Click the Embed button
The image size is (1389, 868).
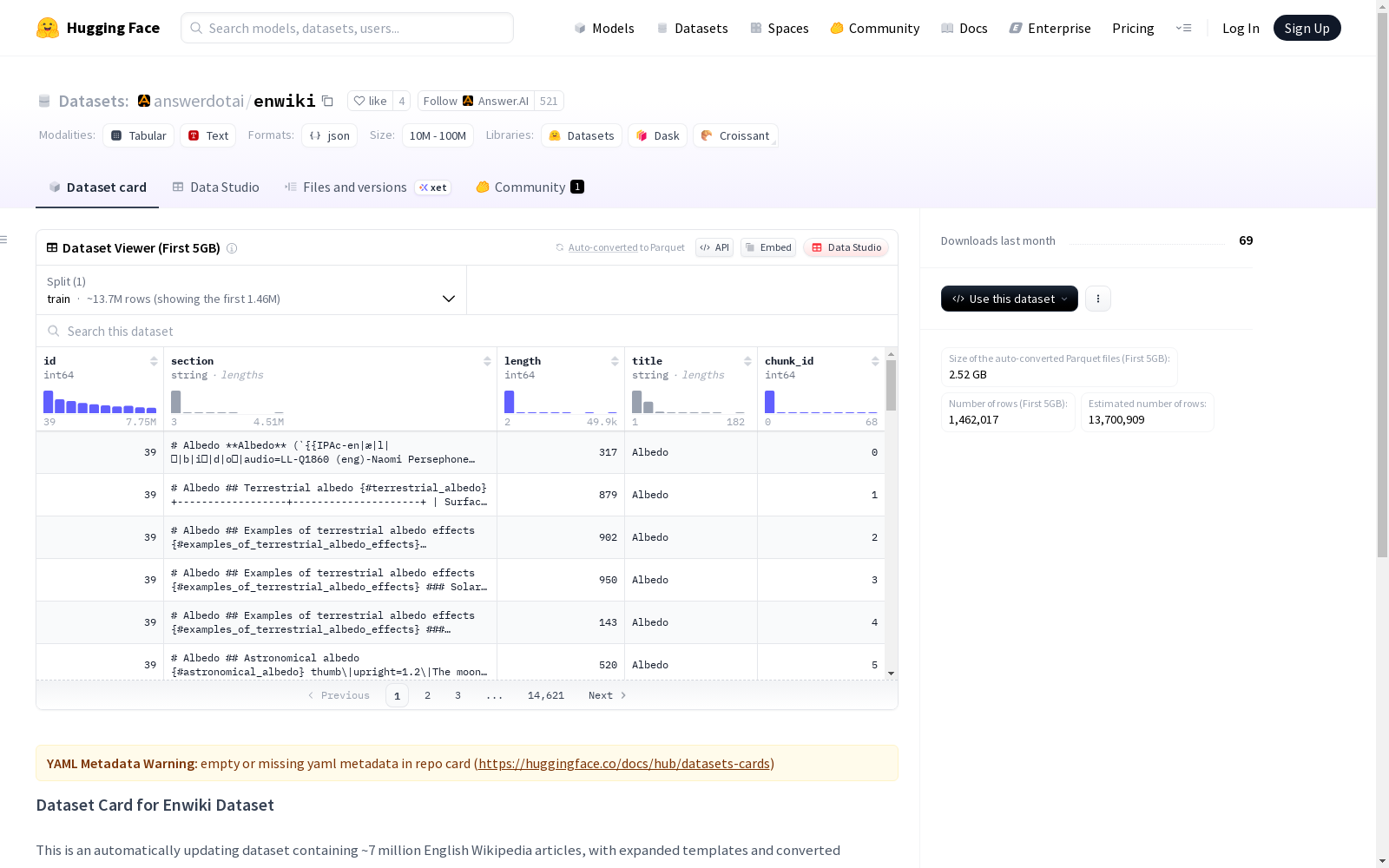point(768,247)
